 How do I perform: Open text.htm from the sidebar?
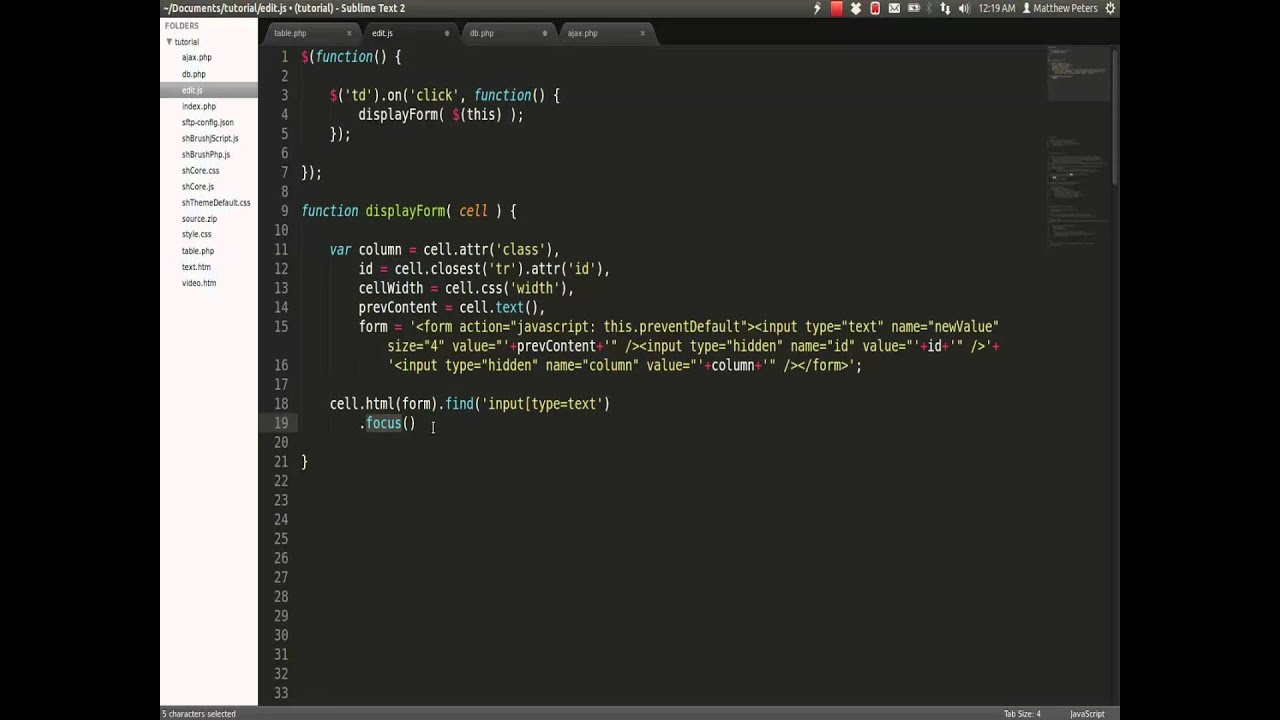pos(195,267)
